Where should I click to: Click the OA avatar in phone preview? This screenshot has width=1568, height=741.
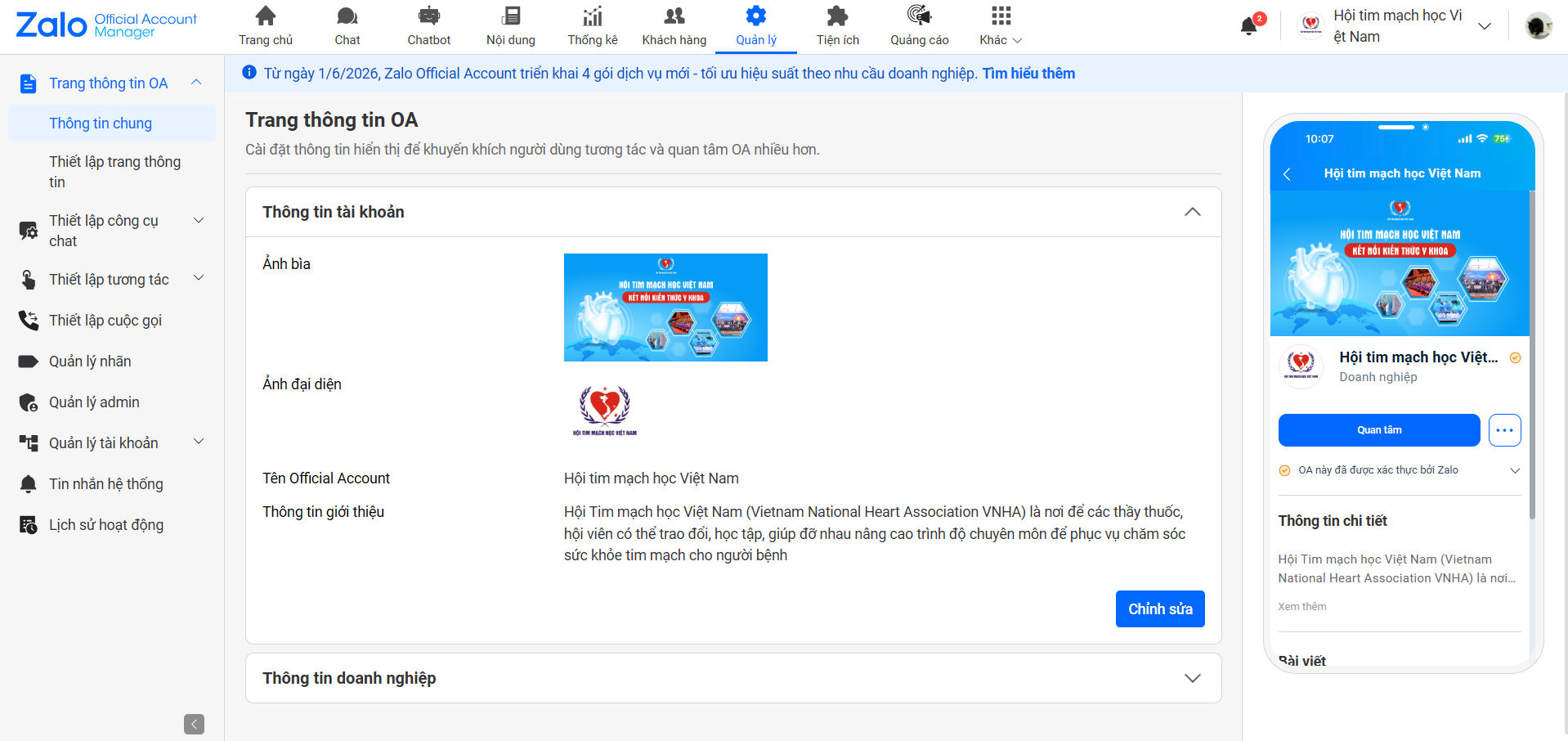[x=1301, y=366]
